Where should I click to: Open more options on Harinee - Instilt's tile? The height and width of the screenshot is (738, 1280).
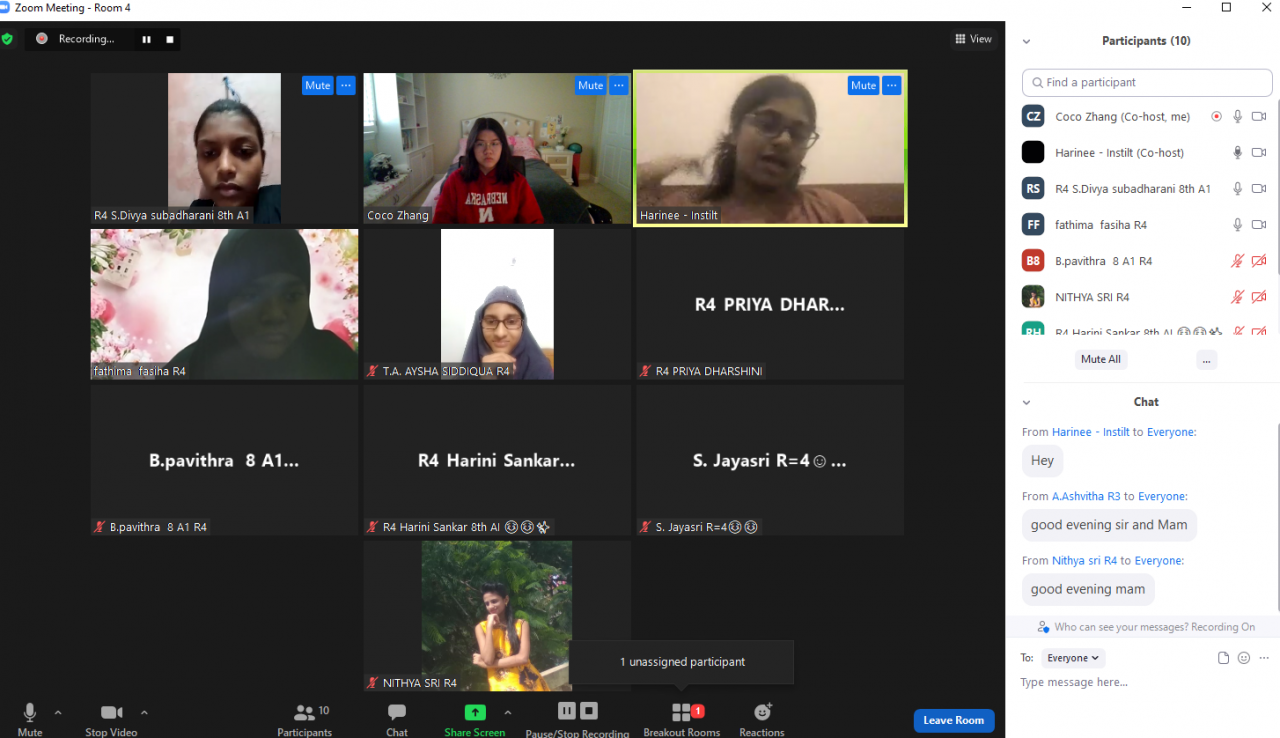[892, 86]
